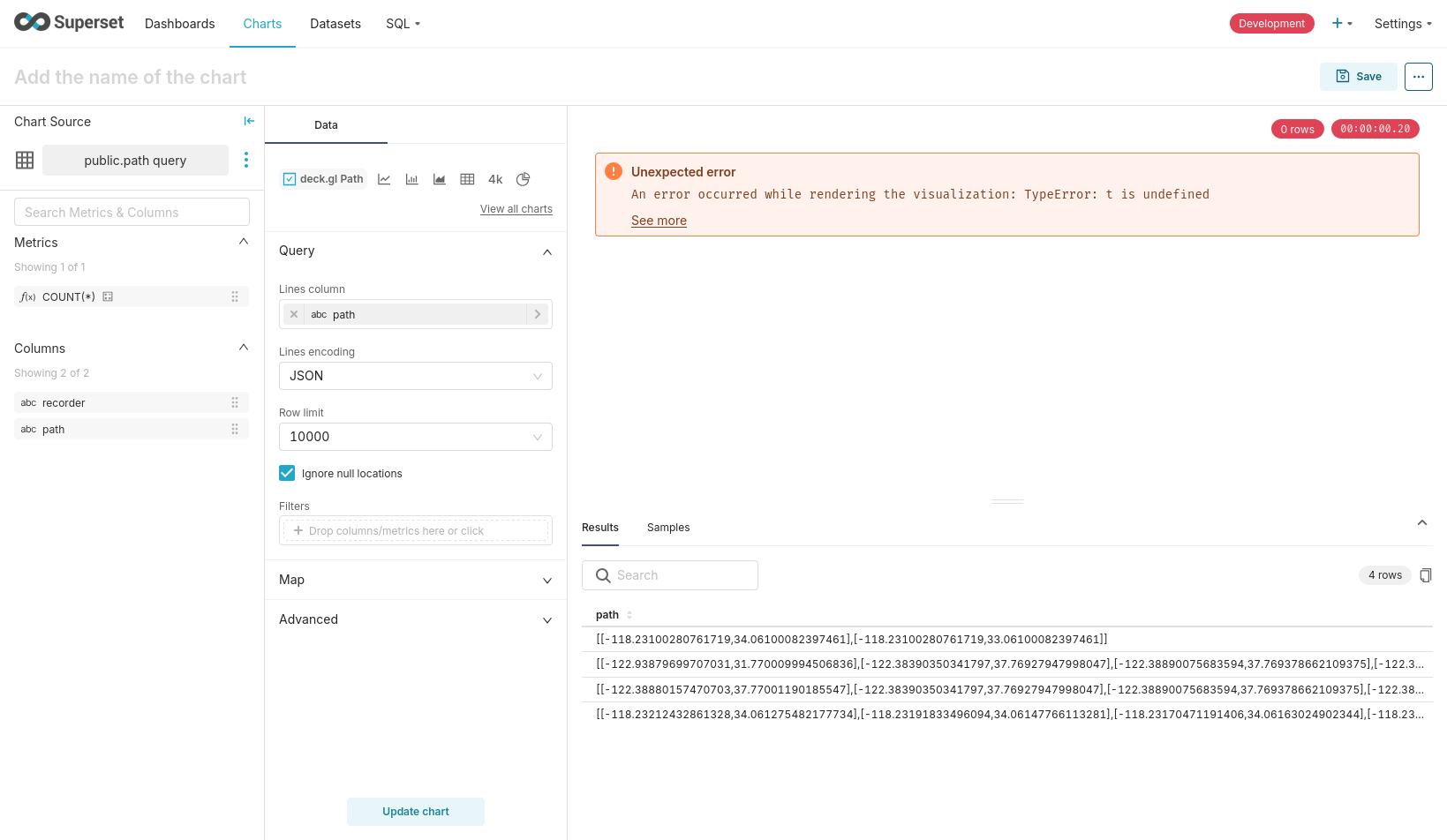Click the COUNT(*) metric item
The height and width of the screenshot is (840, 1447).
click(132, 296)
